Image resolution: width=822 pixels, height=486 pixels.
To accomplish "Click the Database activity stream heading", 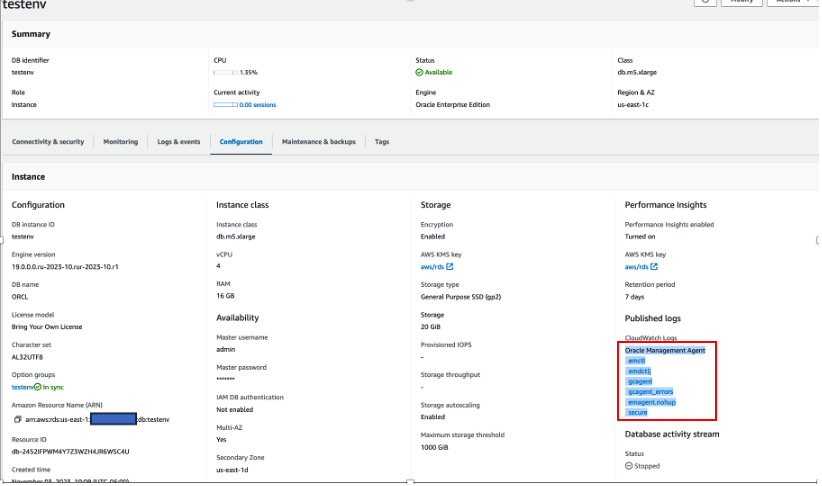I will point(672,434).
